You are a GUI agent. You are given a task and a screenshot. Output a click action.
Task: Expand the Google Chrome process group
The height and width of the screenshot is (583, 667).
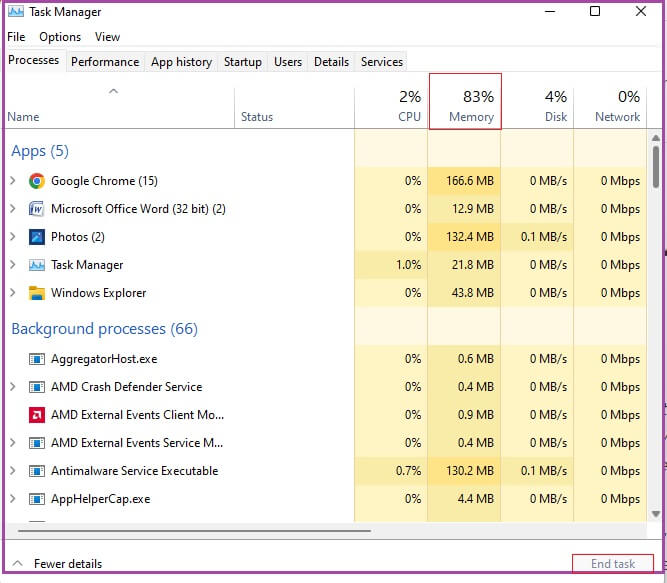(x=13, y=181)
